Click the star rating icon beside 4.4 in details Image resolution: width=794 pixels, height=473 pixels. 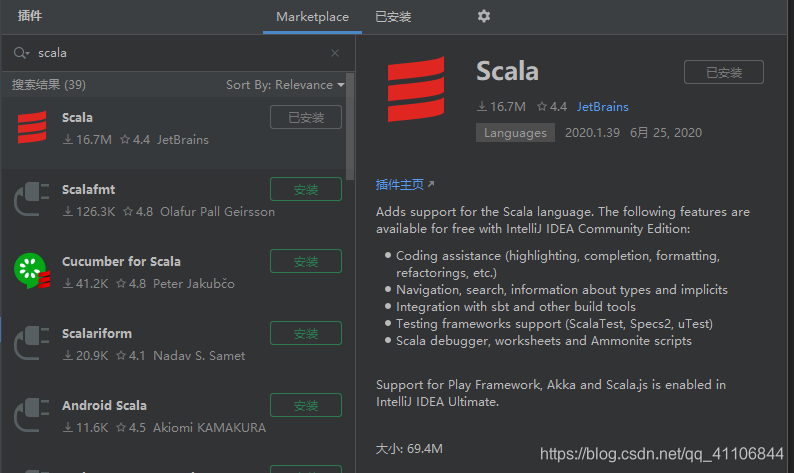542,106
